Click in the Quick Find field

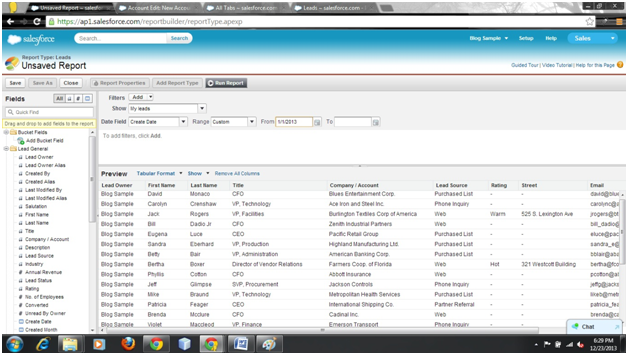(x=50, y=112)
